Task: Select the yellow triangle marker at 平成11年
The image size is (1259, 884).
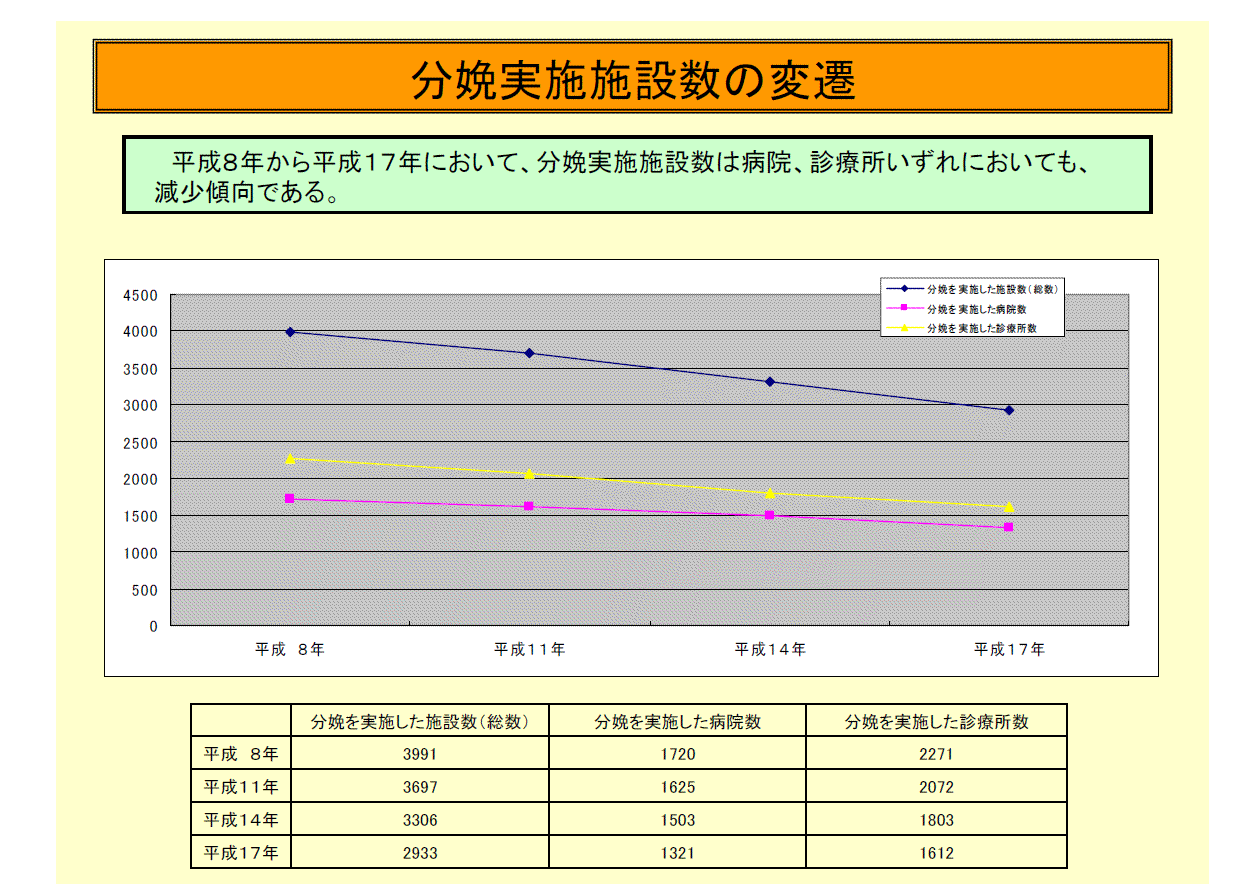Action: click(529, 473)
